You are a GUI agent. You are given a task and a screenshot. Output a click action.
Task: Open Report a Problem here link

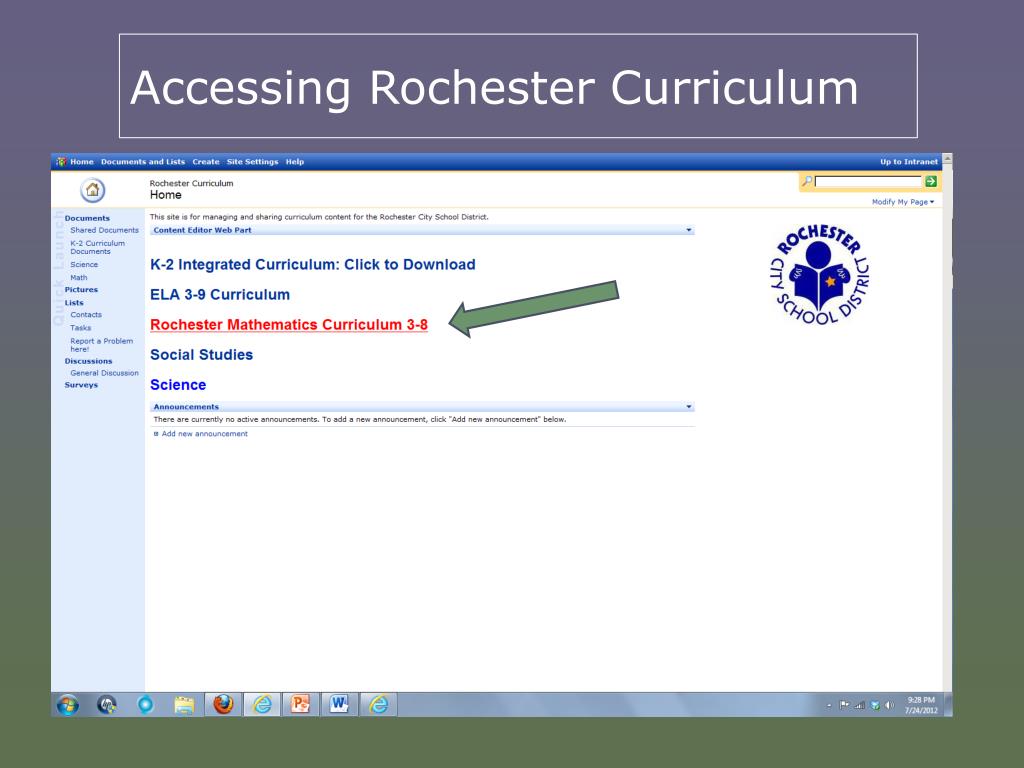pyautogui.click(x=101, y=345)
